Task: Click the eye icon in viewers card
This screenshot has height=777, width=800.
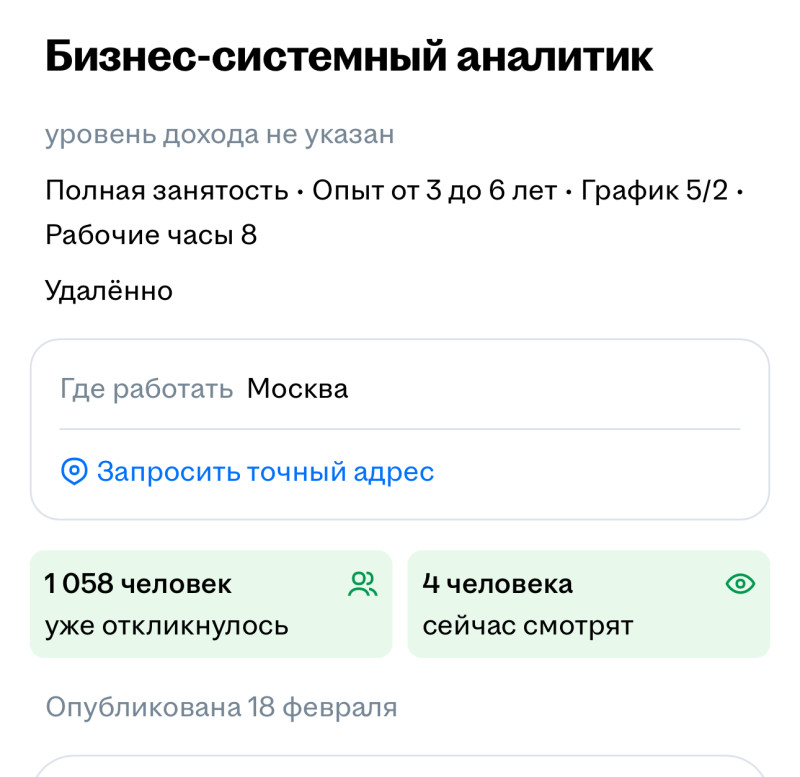Action: pyautogui.click(x=740, y=584)
